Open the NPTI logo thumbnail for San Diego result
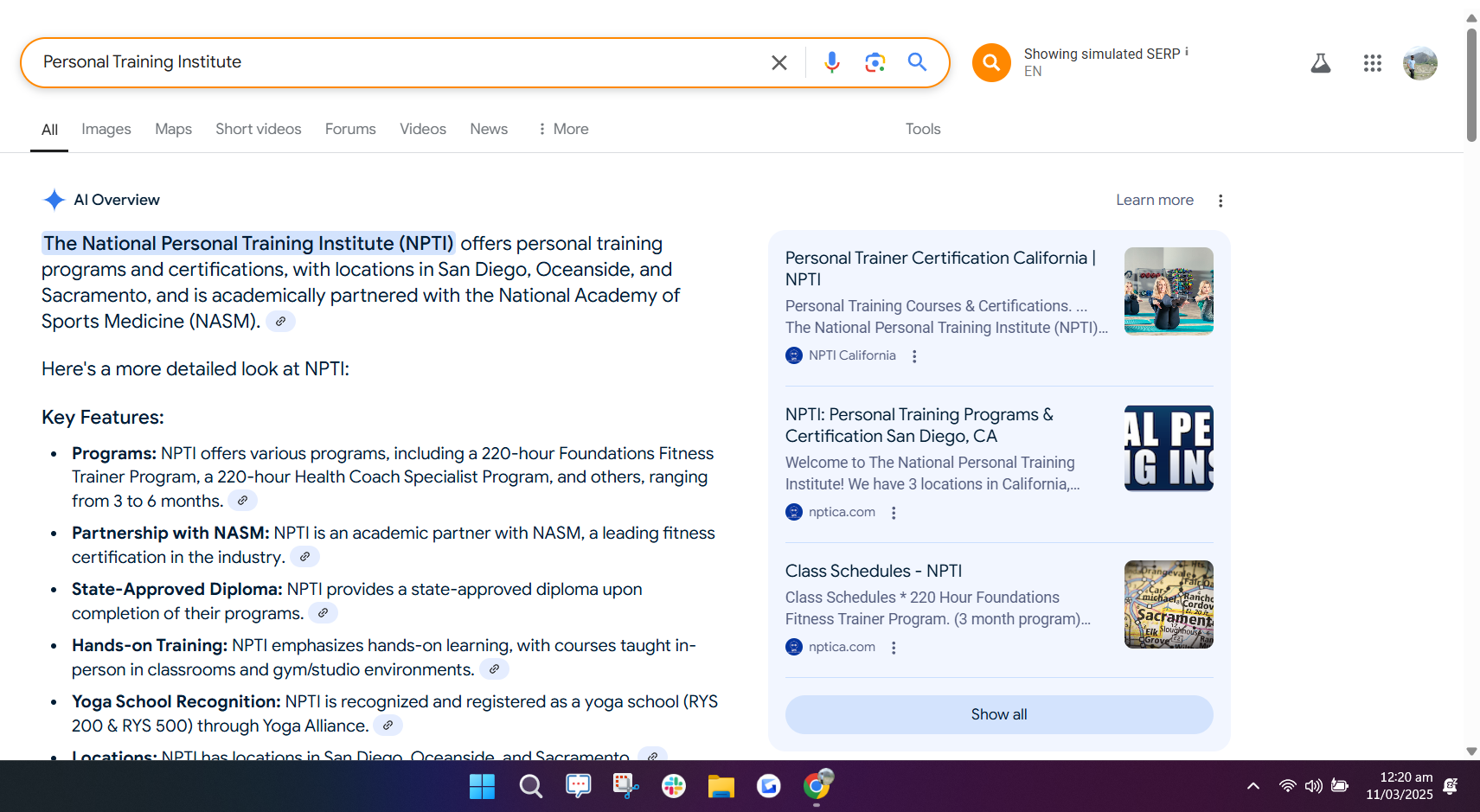The height and width of the screenshot is (812, 1480). point(1169,448)
